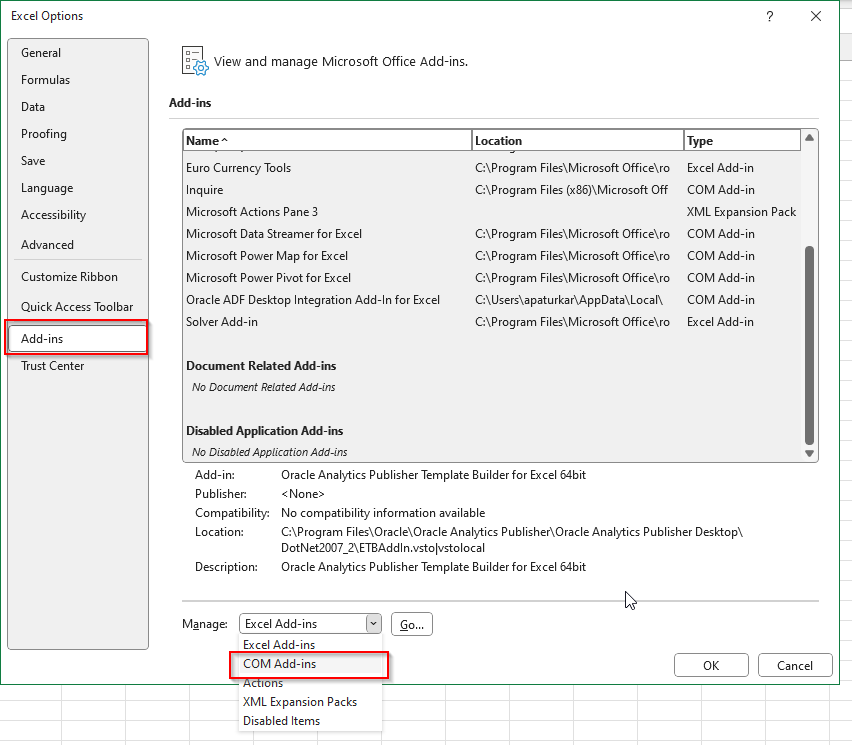852x745 pixels.
Task: Select Microsoft Power Map for Excel
Action: [492, 256]
